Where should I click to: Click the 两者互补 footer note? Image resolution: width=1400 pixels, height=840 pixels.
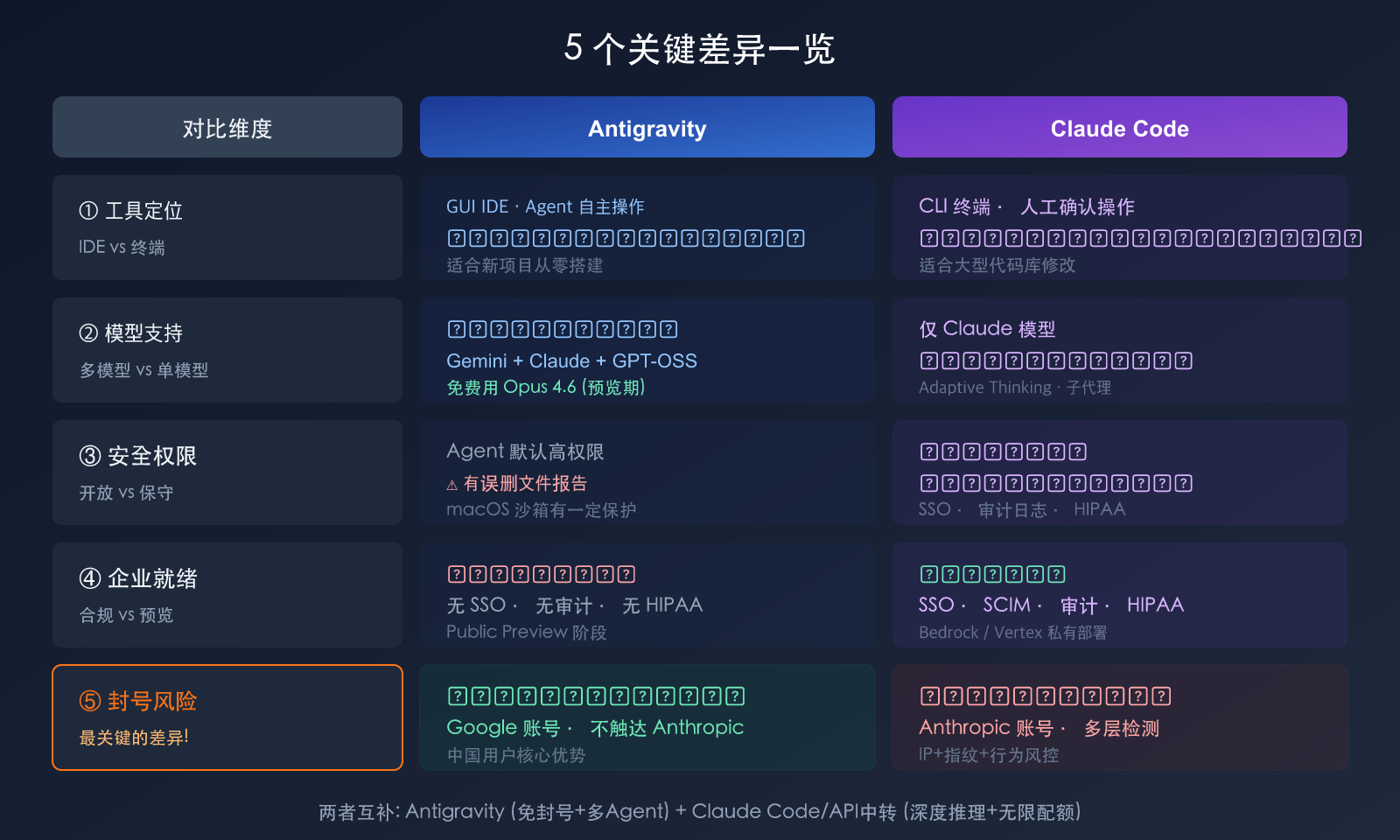coord(699,812)
